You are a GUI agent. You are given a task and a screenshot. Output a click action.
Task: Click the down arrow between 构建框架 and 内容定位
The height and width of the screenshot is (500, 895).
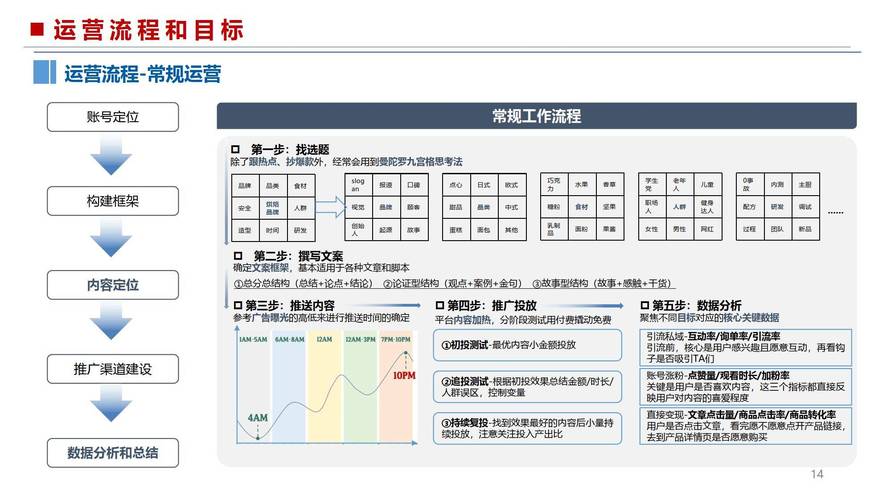[x=111, y=239]
